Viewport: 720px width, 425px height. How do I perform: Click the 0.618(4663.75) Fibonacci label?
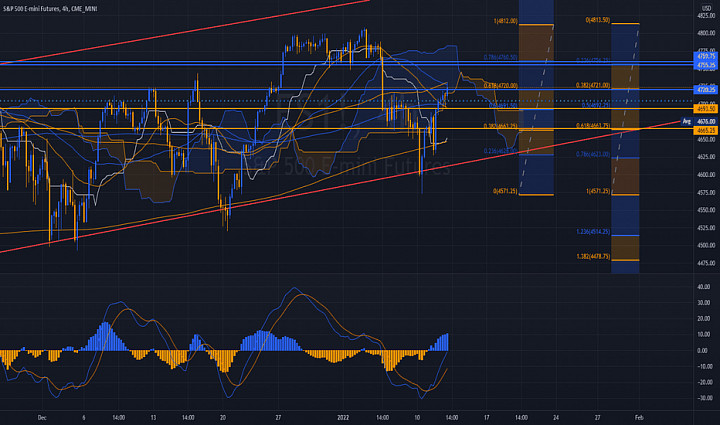pyautogui.click(x=593, y=126)
